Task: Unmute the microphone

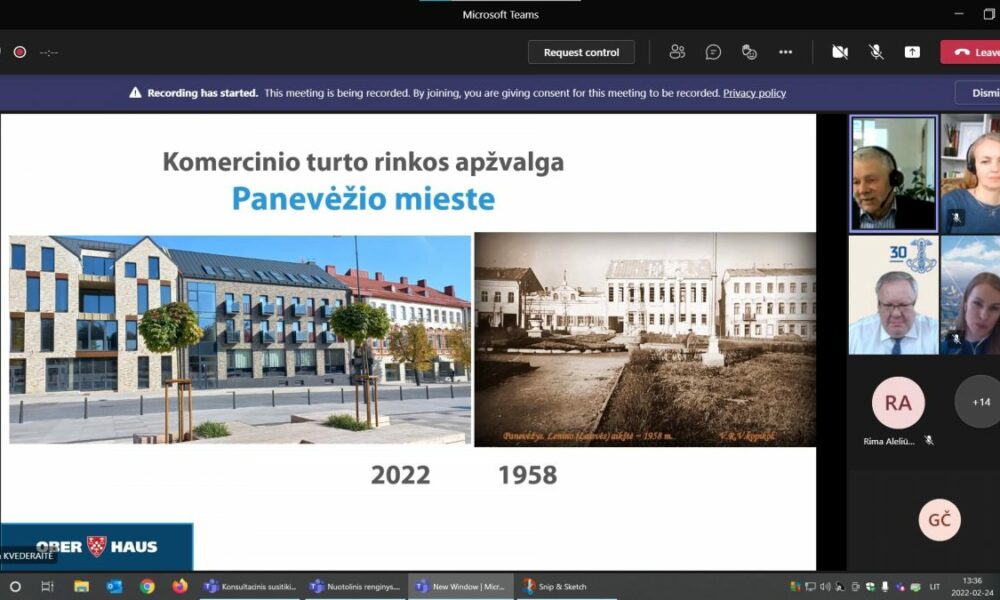Action: pos(876,52)
